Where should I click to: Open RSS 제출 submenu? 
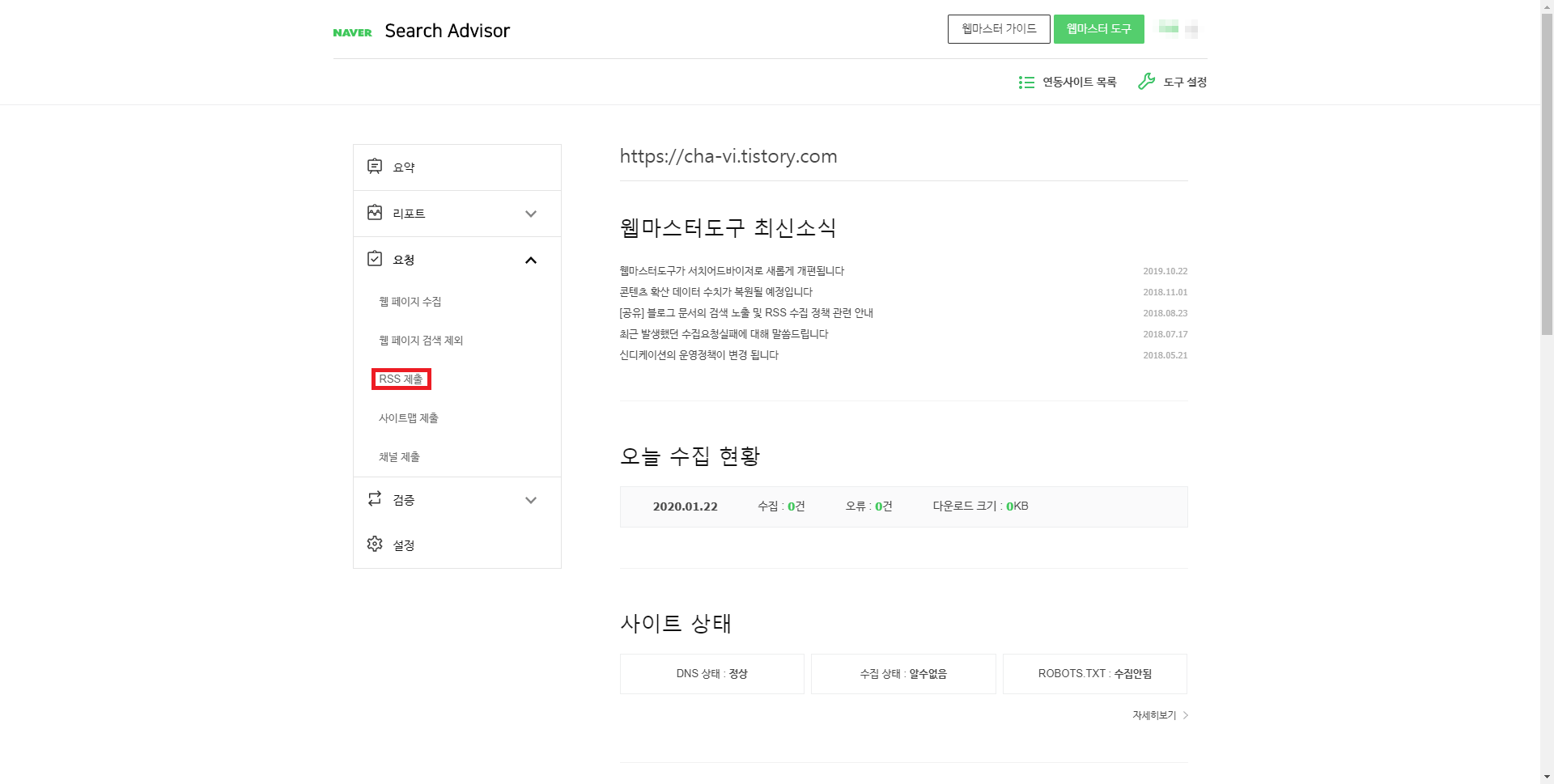(401, 379)
